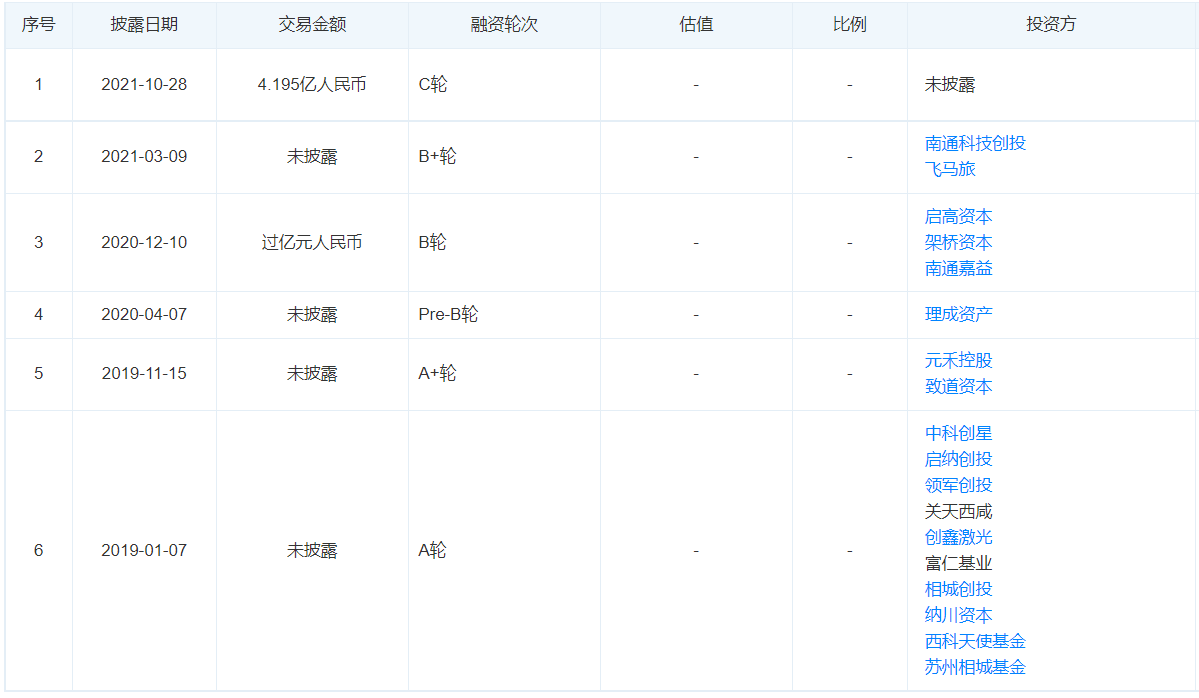Click the 序号 column header
The image size is (1199, 698).
point(38,24)
